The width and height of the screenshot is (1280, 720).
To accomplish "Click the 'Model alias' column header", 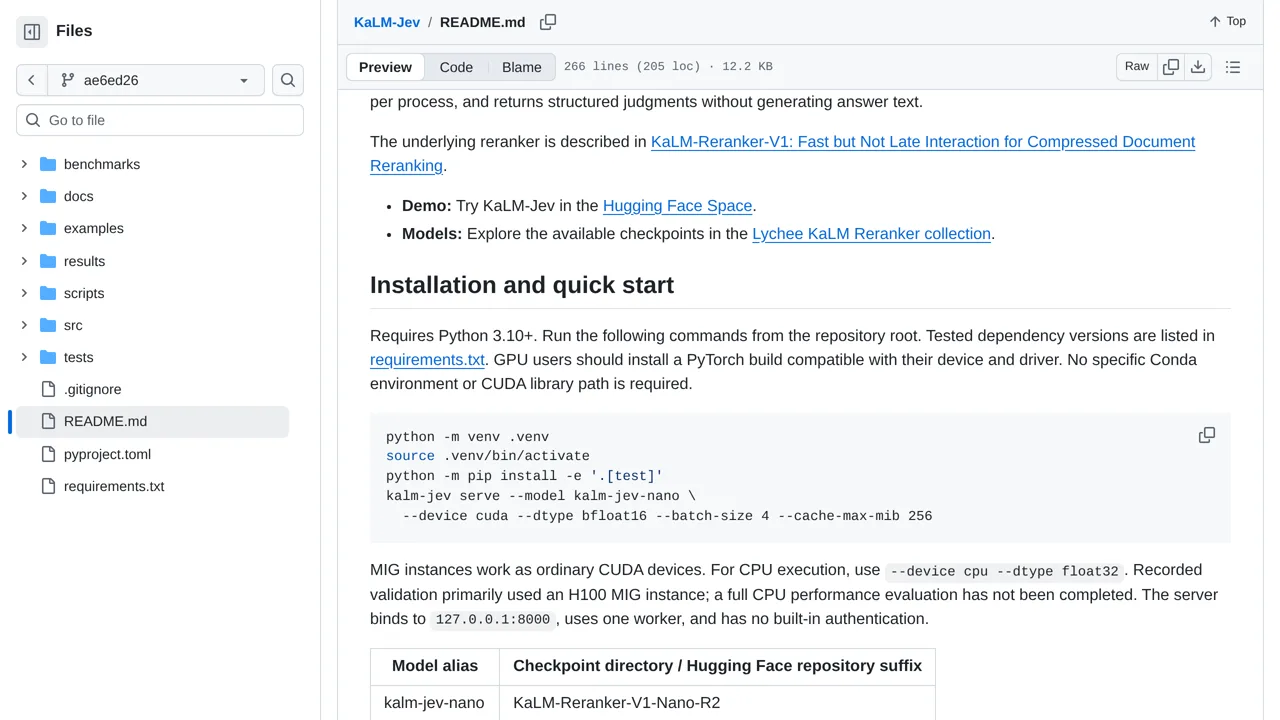I will click(435, 666).
